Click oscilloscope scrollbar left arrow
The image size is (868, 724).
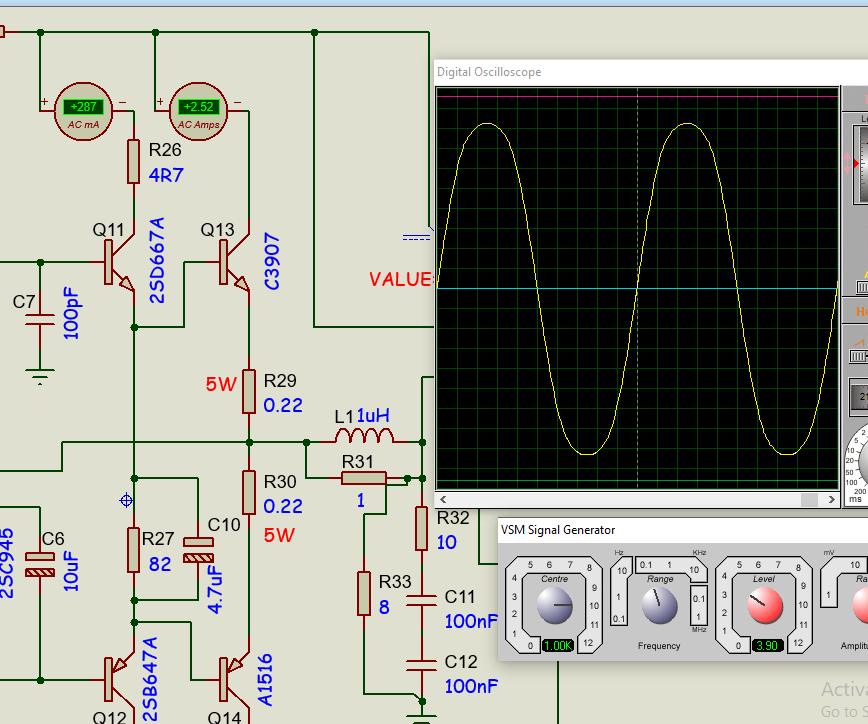click(443, 499)
